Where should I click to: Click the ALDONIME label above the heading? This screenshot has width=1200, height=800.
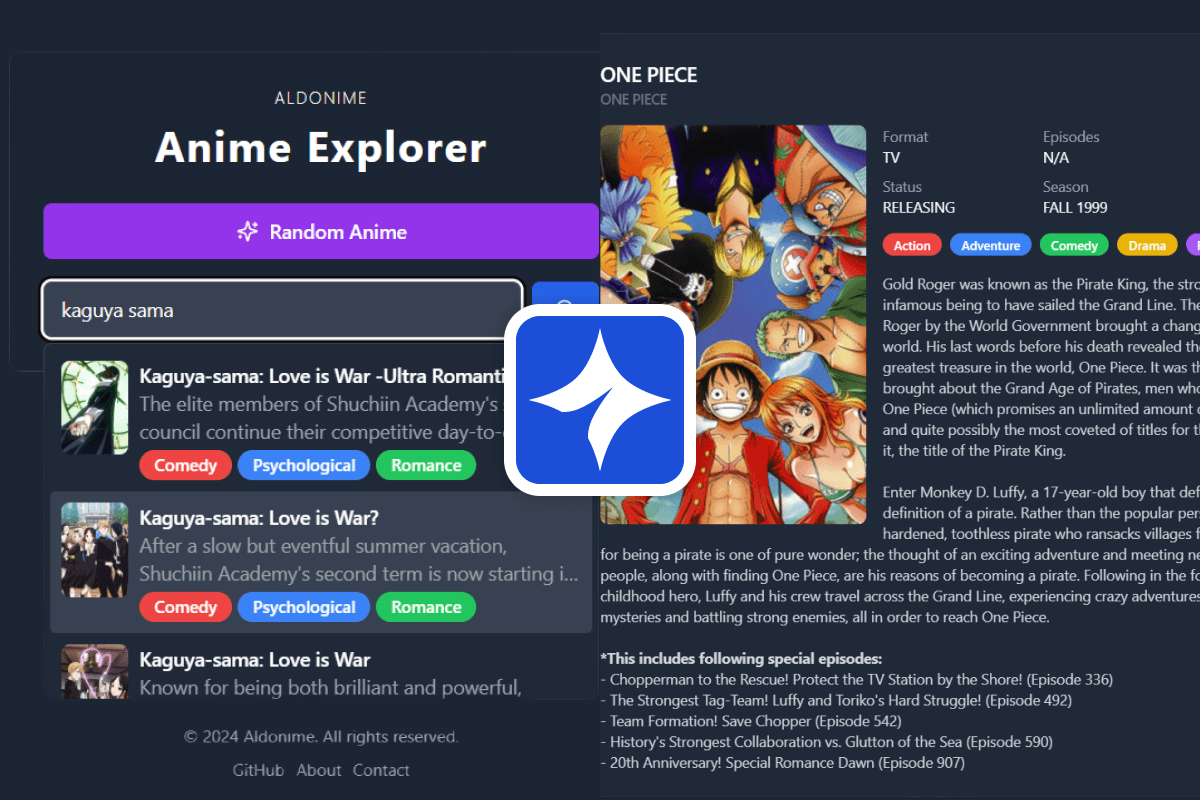[x=321, y=98]
